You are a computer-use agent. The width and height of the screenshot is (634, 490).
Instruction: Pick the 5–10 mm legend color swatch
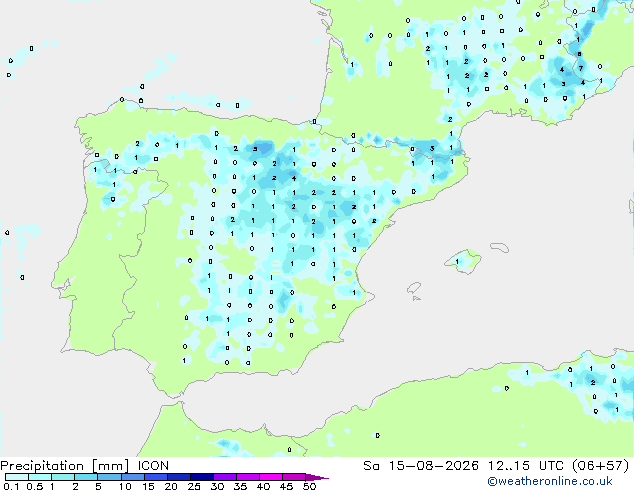[x=109, y=477]
